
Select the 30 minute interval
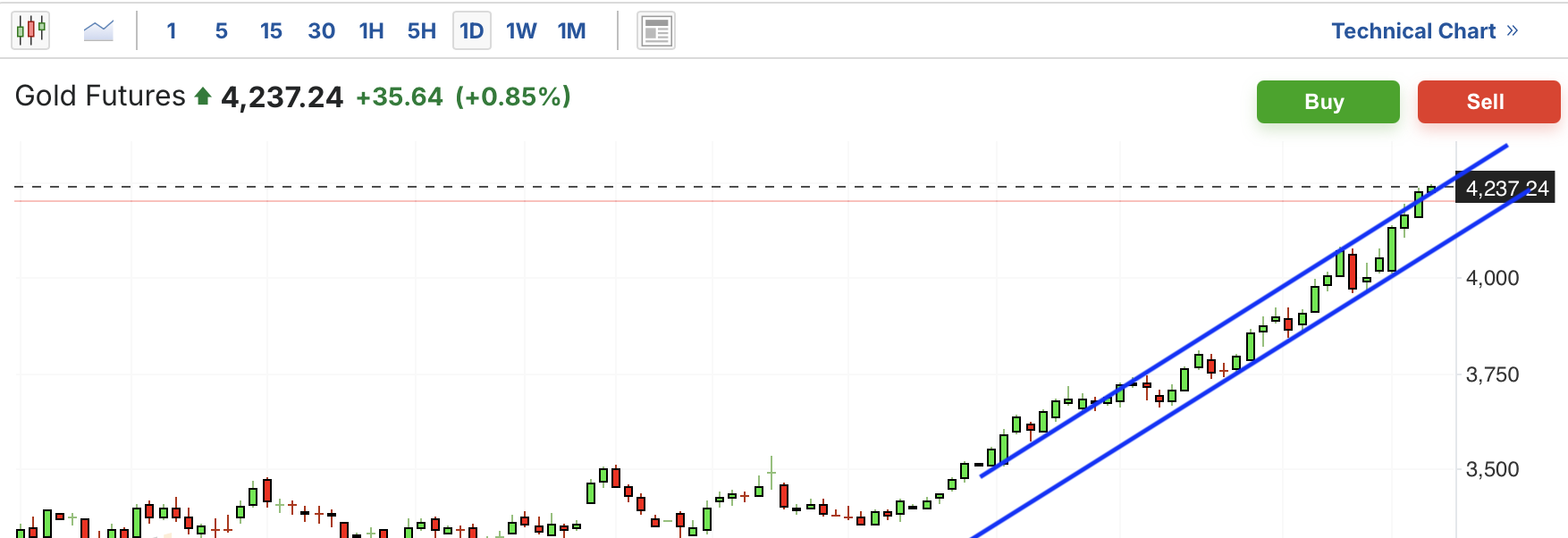click(x=322, y=31)
